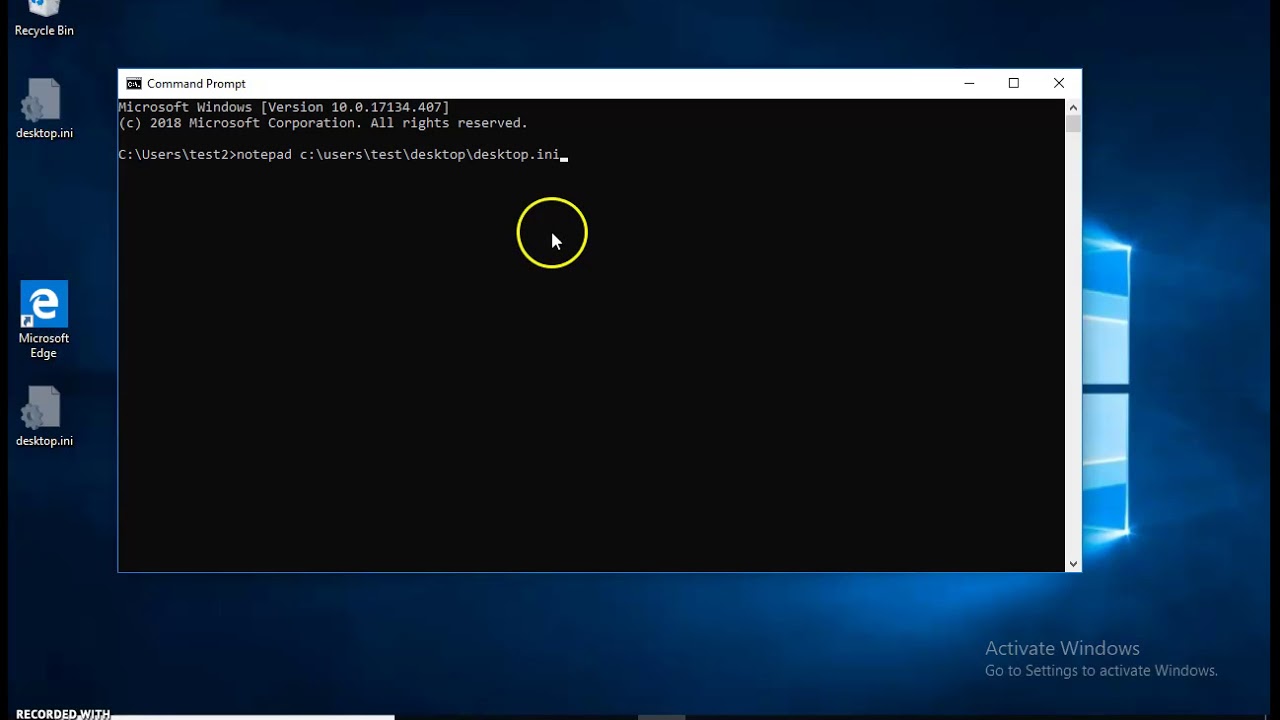Click the scrollbar down arrow in Command Prompt
The width and height of the screenshot is (1280, 720).
(x=1073, y=564)
